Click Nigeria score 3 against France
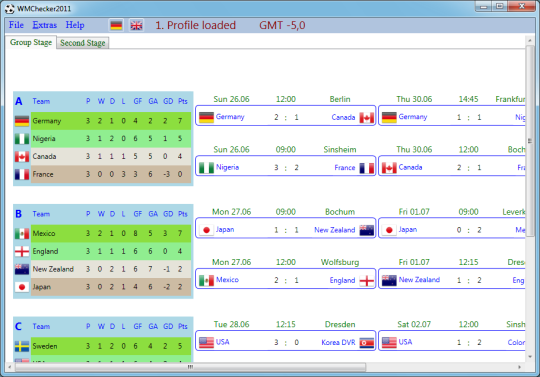 pyautogui.click(x=276, y=168)
